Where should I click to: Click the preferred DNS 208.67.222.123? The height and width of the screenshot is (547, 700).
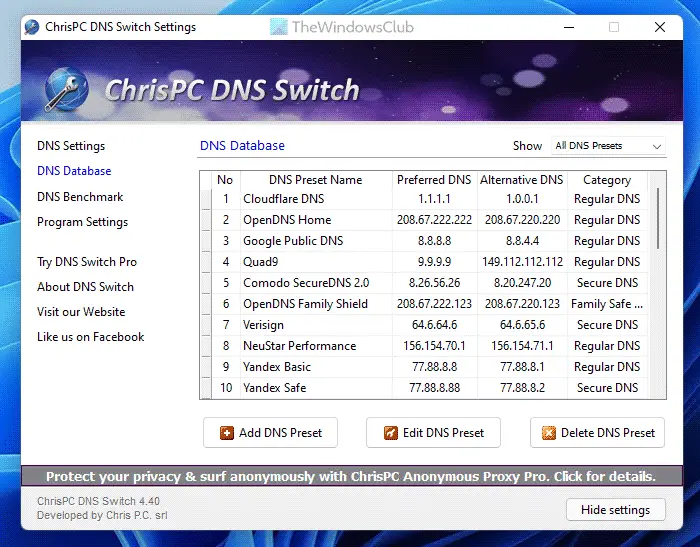434,304
